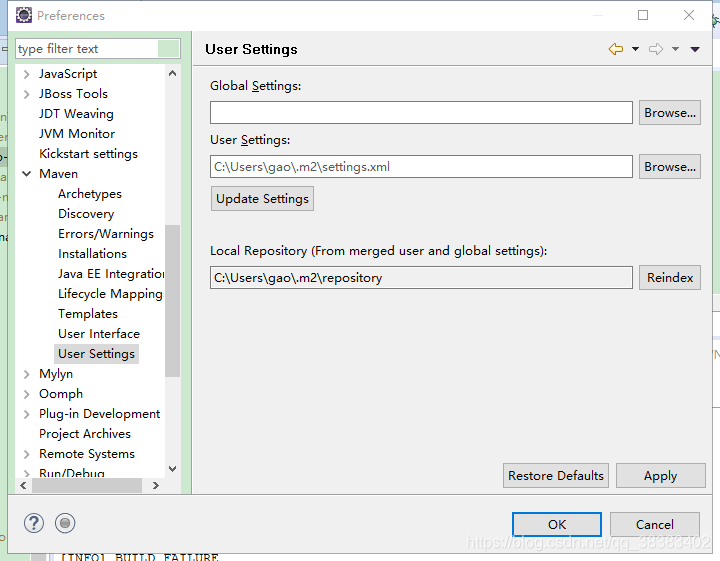The height and width of the screenshot is (561, 720).
Task: Select JVM Monitor preference page
Action: tap(77, 134)
